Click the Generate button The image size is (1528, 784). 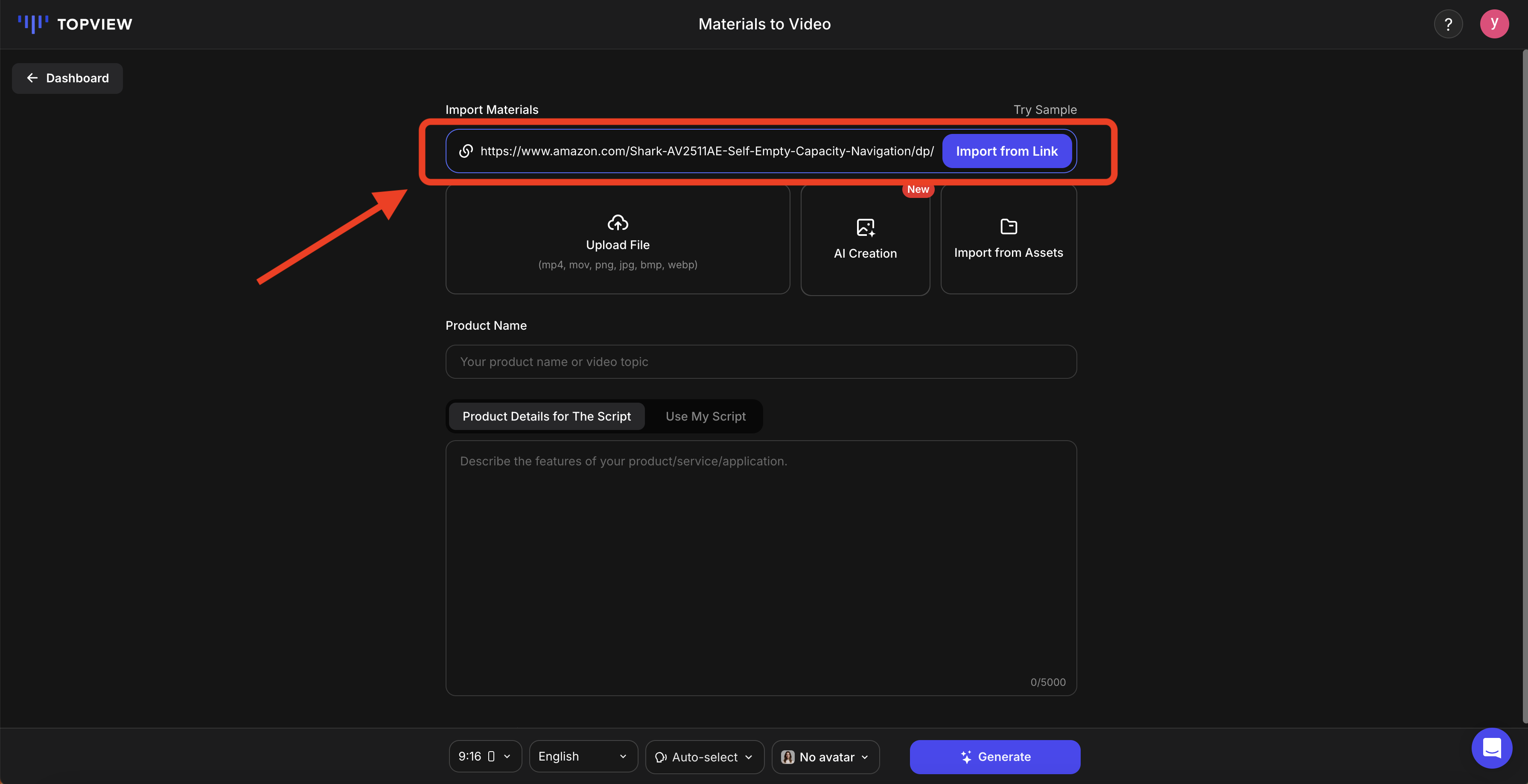995,757
